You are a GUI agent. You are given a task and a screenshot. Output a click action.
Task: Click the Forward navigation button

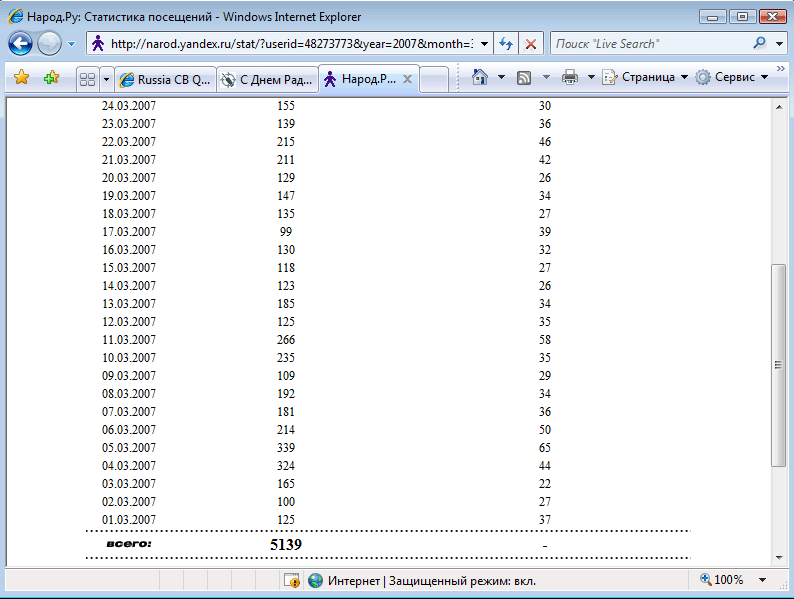pos(49,43)
